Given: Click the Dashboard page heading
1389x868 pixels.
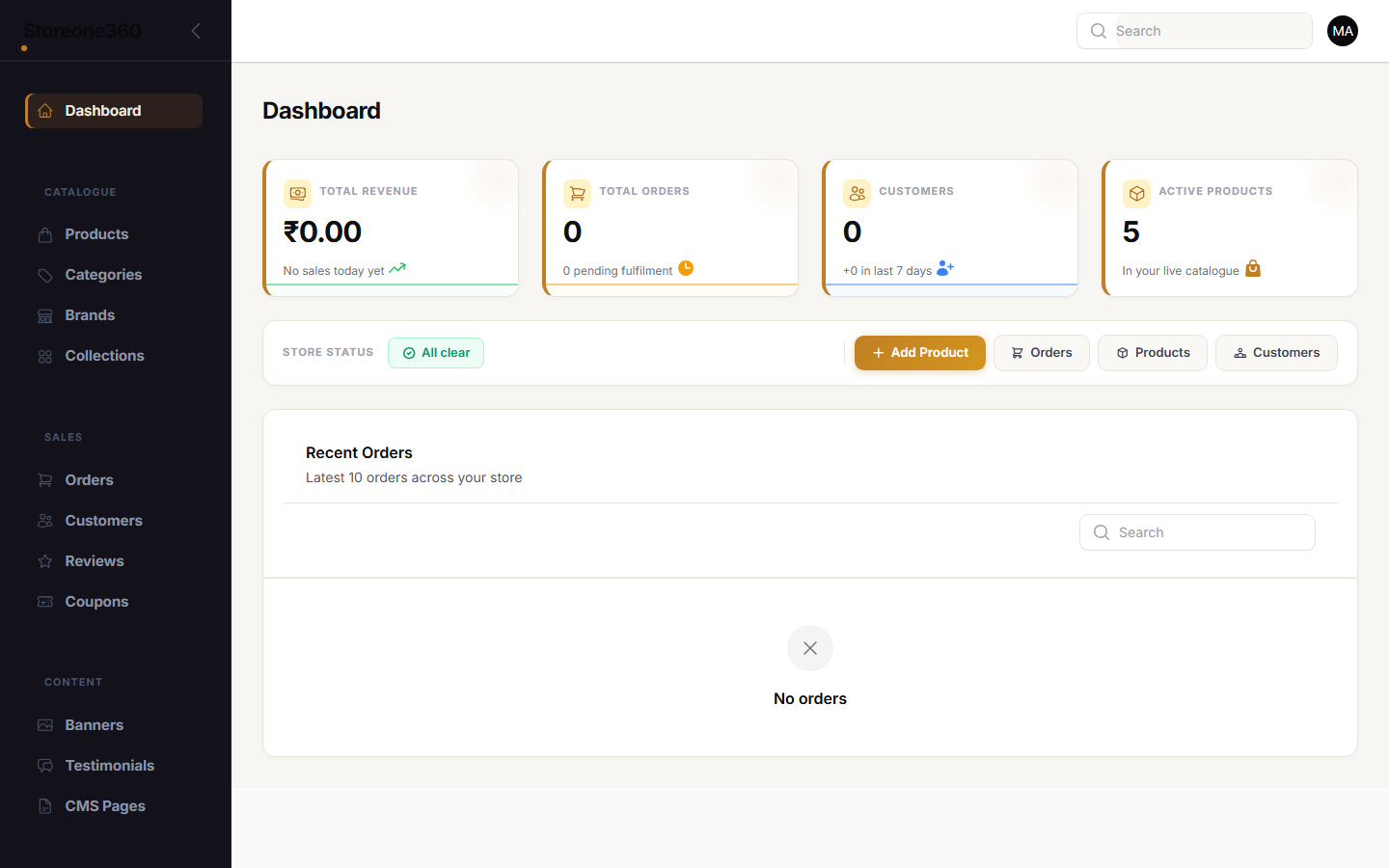Looking at the screenshot, I should [x=321, y=111].
